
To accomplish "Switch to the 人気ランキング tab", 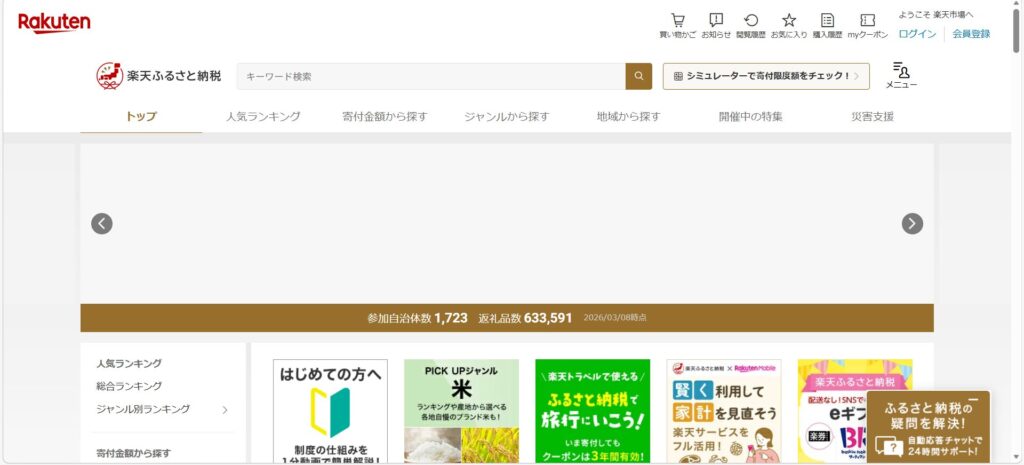I will click(x=263, y=116).
